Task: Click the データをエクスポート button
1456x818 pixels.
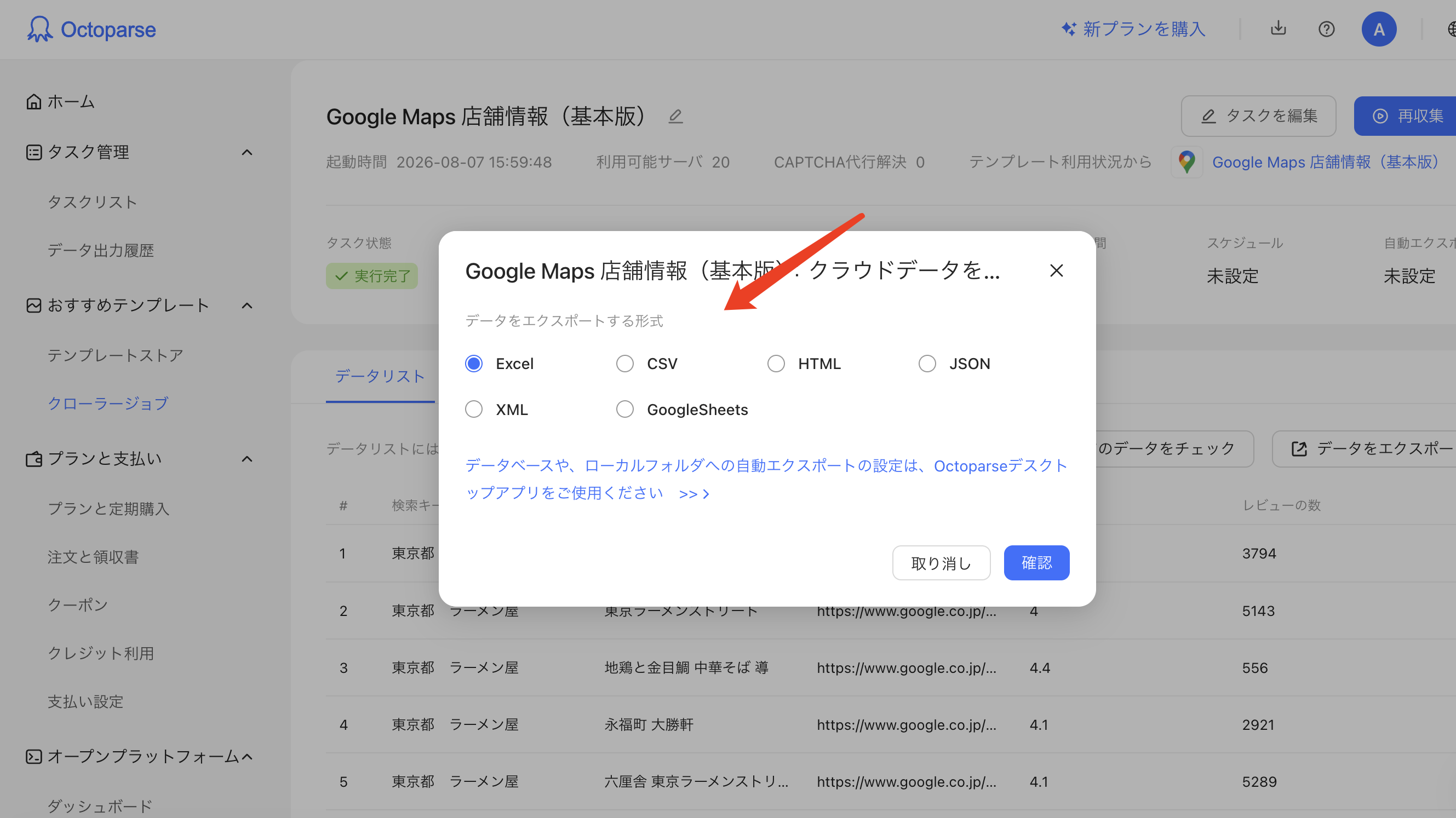Action: click(x=1364, y=448)
